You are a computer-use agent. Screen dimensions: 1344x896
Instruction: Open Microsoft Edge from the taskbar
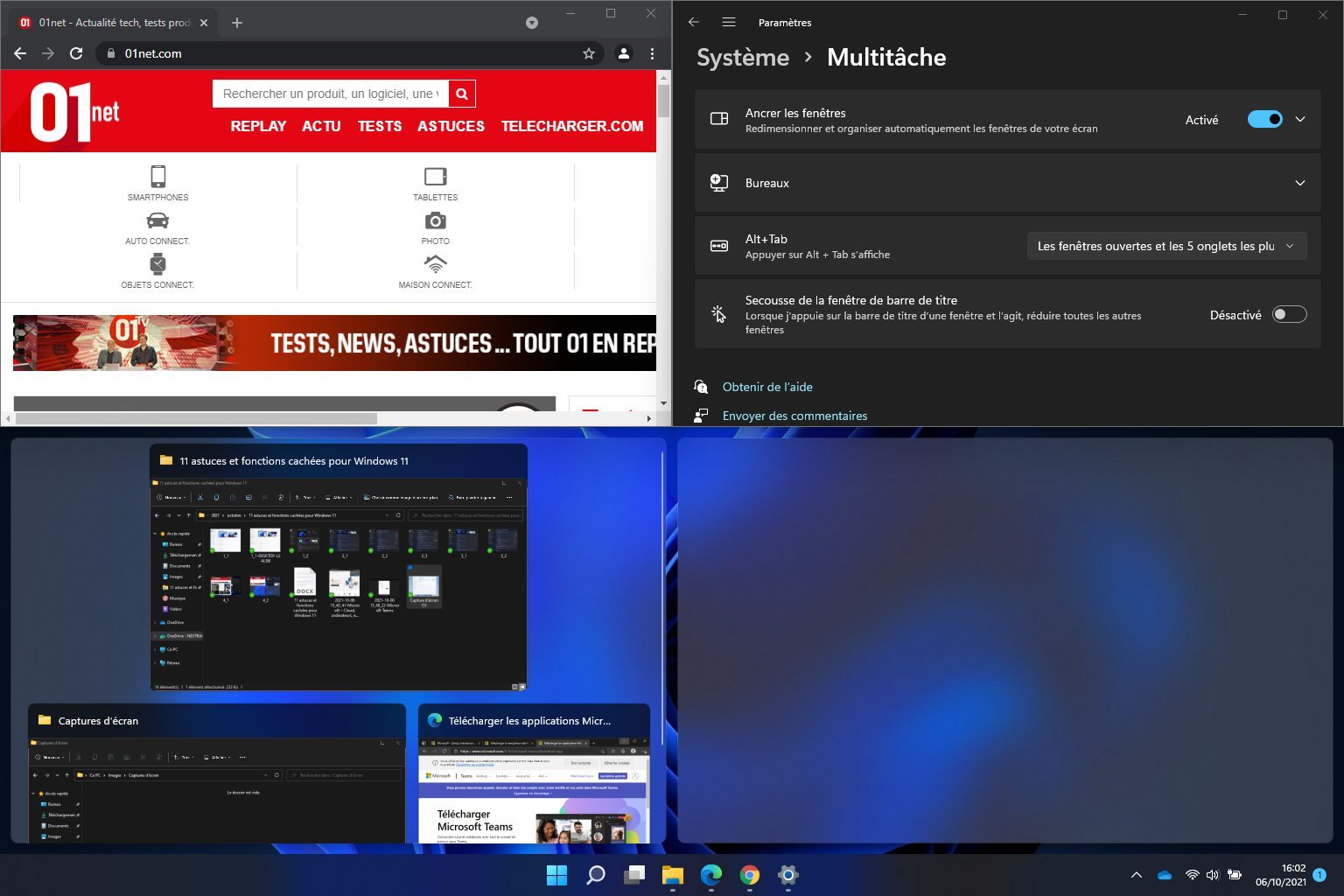click(x=710, y=875)
